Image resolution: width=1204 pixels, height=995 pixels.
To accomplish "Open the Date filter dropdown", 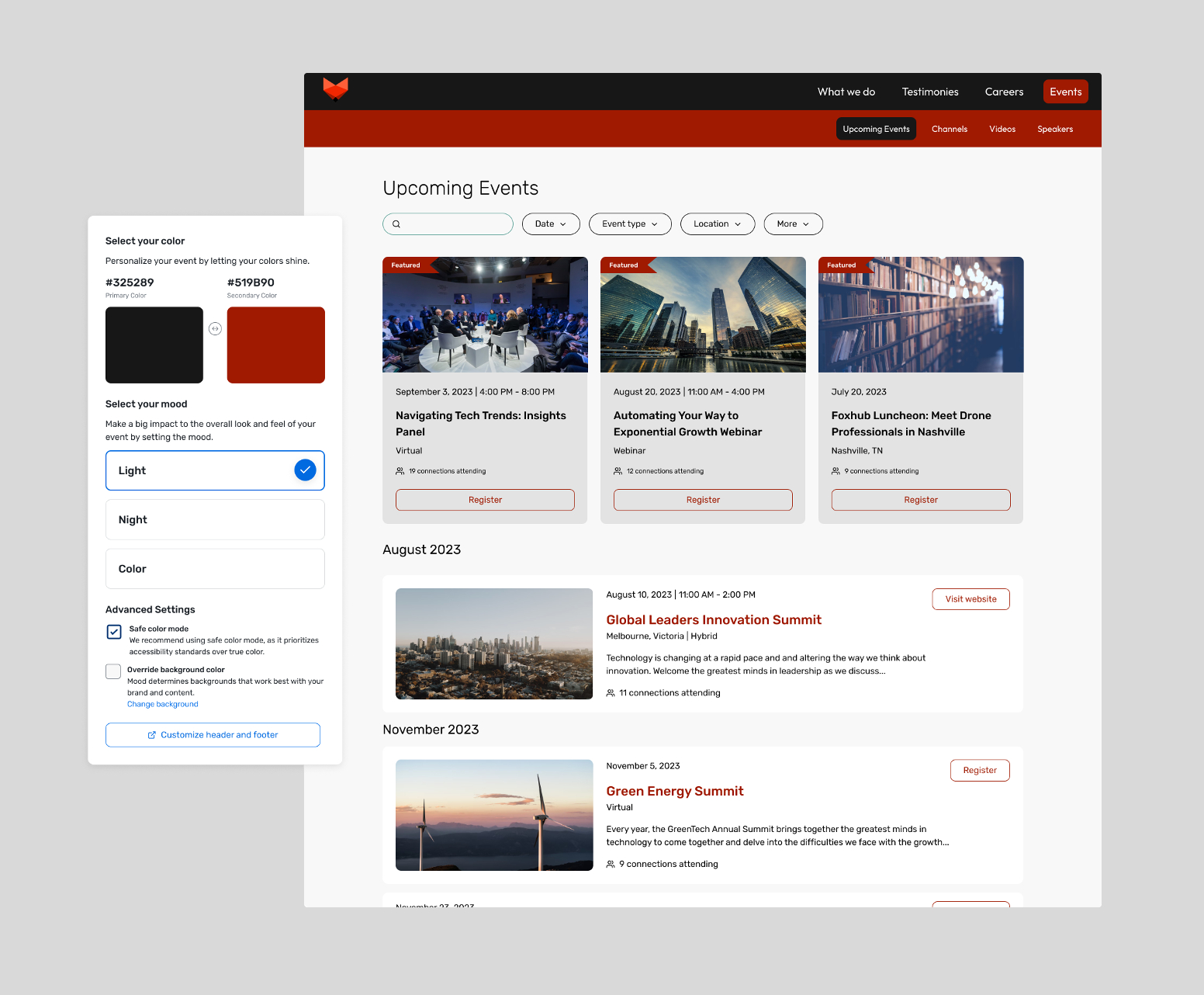I will coord(551,224).
